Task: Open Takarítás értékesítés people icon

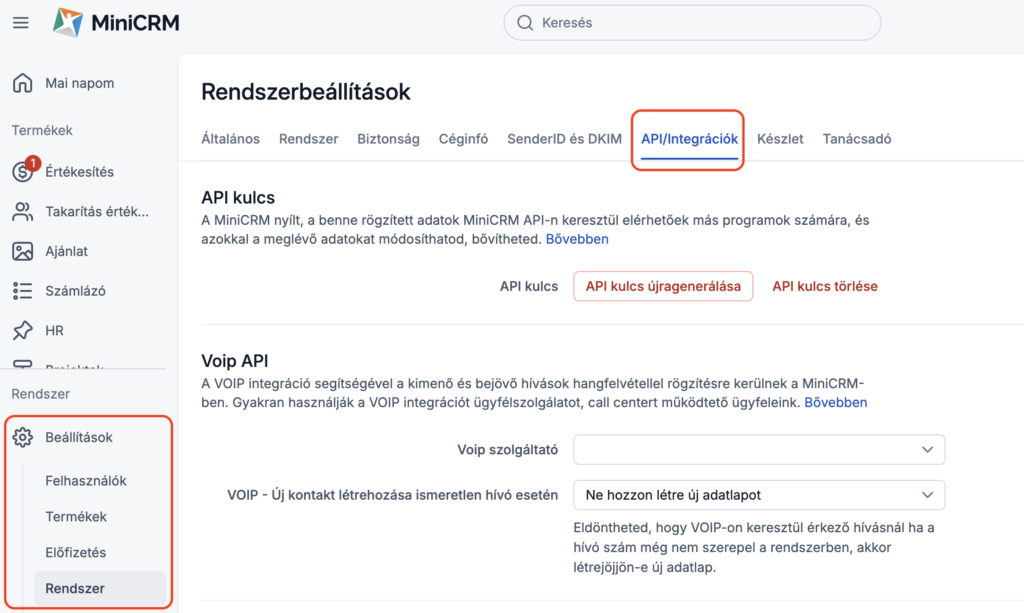Action: 22,211
